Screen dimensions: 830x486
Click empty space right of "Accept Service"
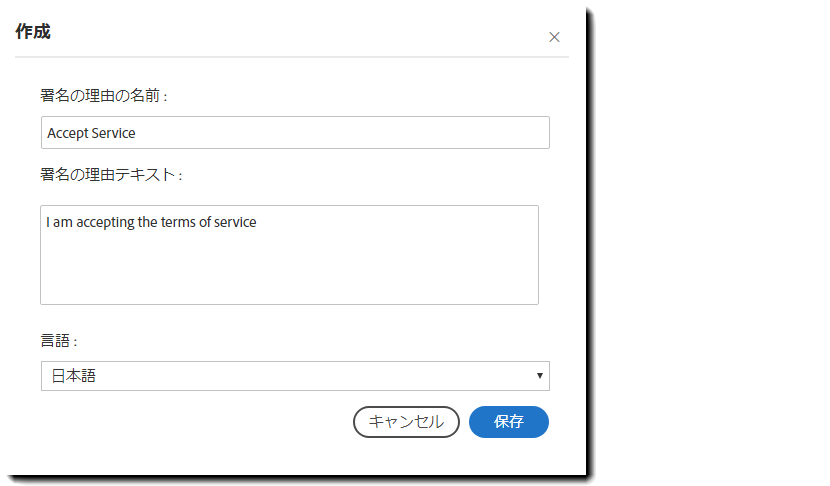pos(350,133)
